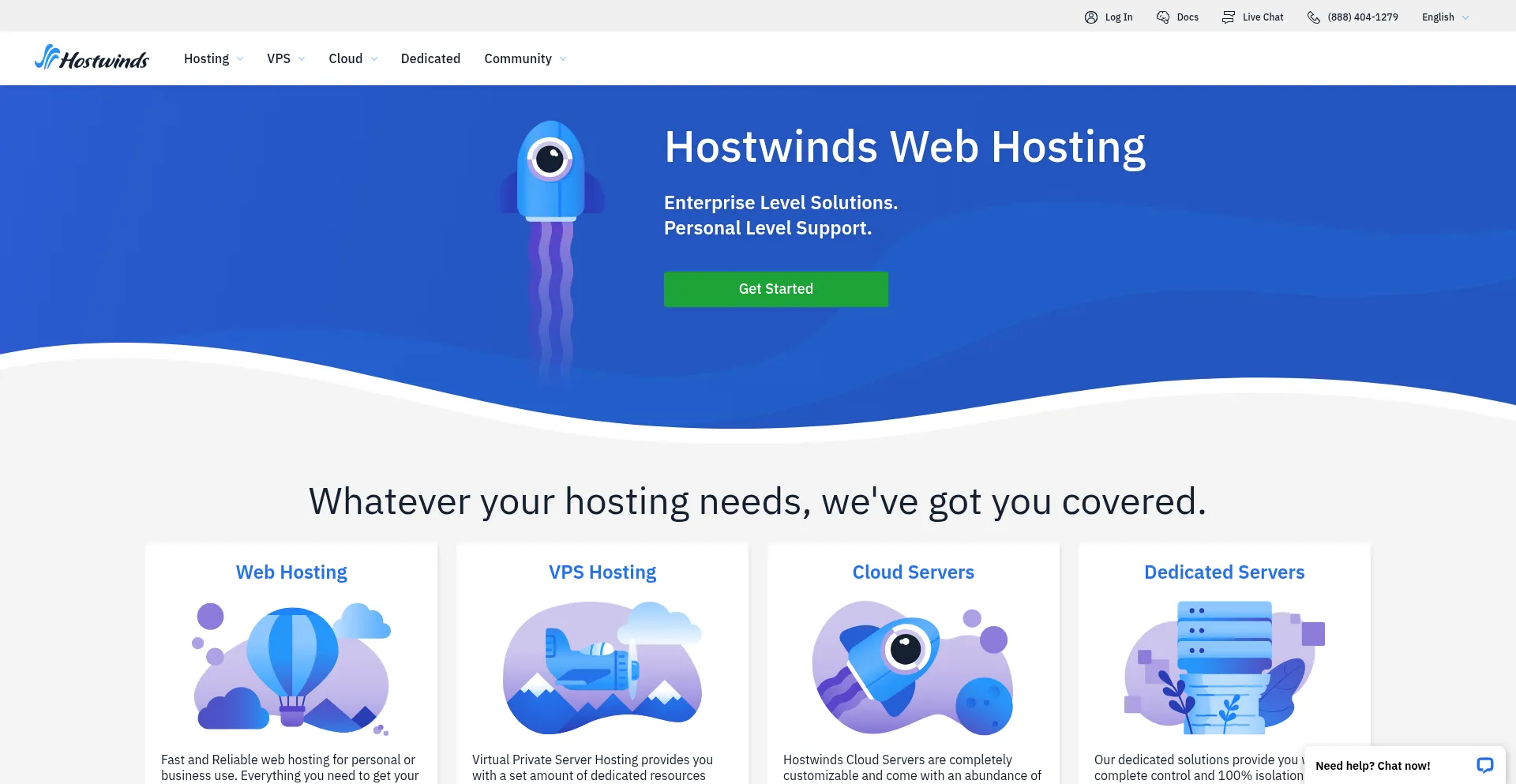The height and width of the screenshot is (784, 1516).
Task: Click the Dedicated Servers server-stack illustration
Action: coord(1224,668)
